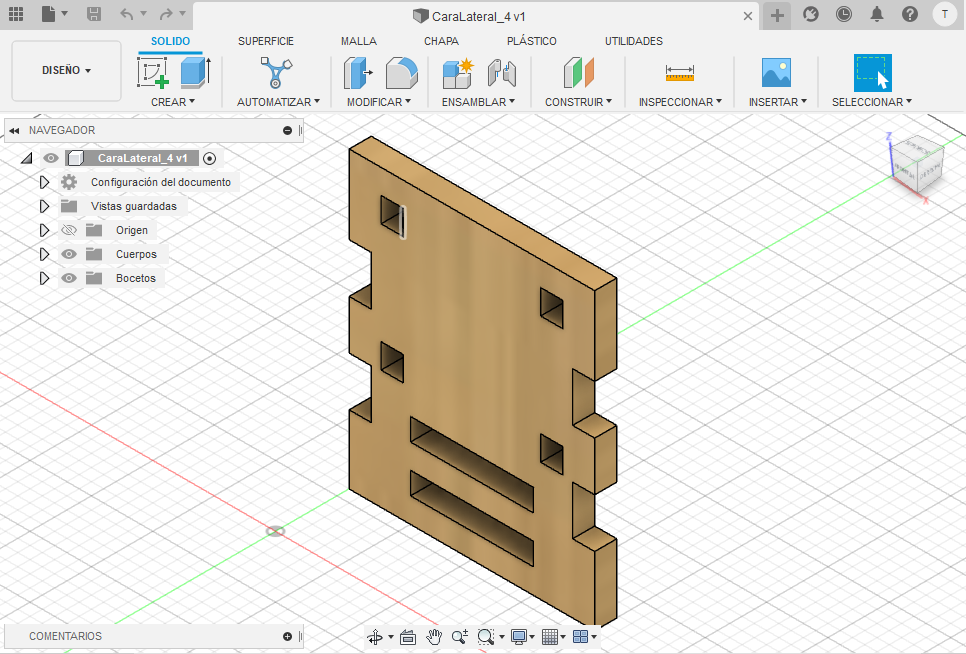Select the Fillet tool
Viewport: 966px width, 654px height.
coord(402,73)
